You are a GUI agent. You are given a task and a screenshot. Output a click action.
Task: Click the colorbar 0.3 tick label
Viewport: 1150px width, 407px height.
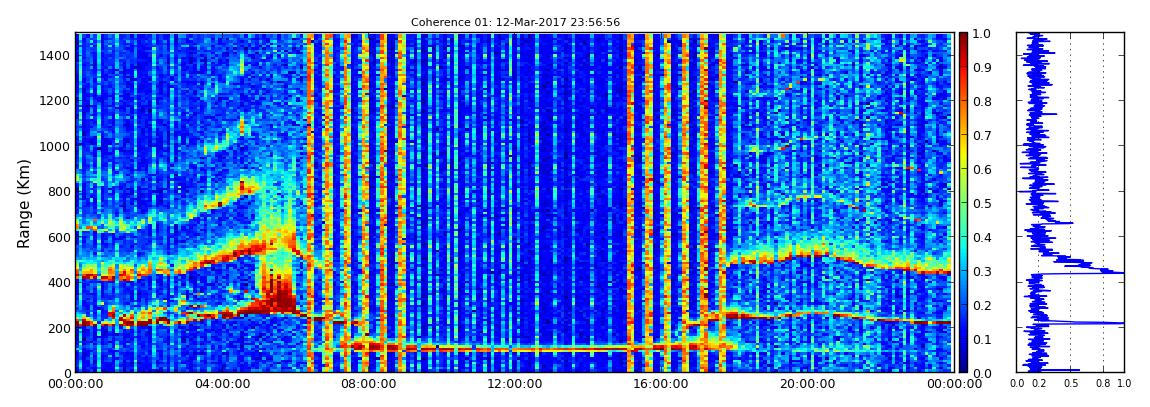click(984, 271)
